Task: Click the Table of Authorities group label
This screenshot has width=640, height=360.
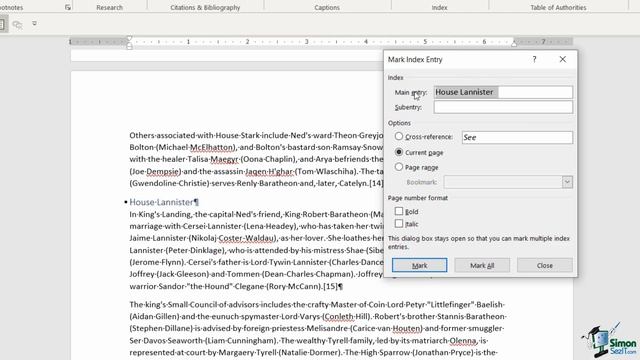Action: (558, 7)
